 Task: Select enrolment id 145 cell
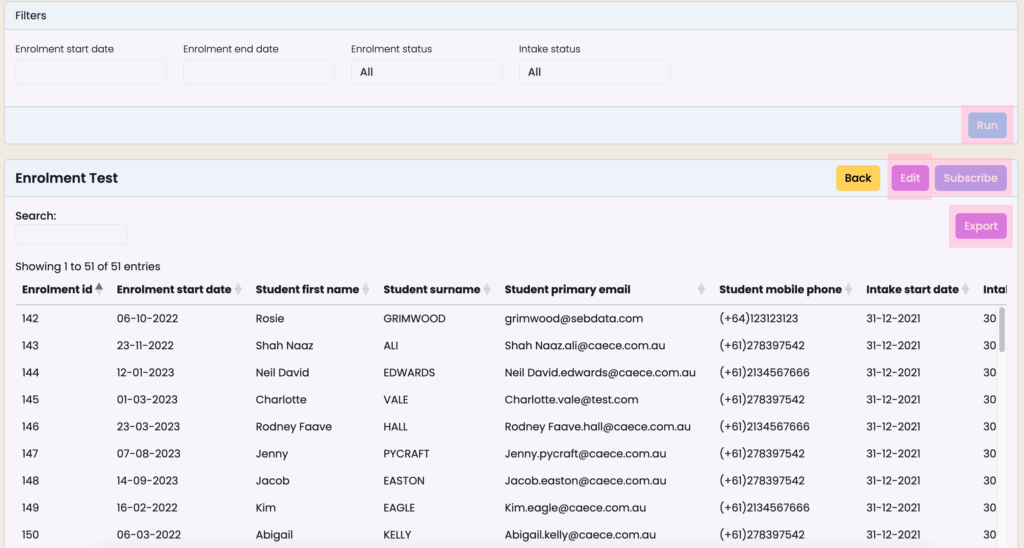30,399
